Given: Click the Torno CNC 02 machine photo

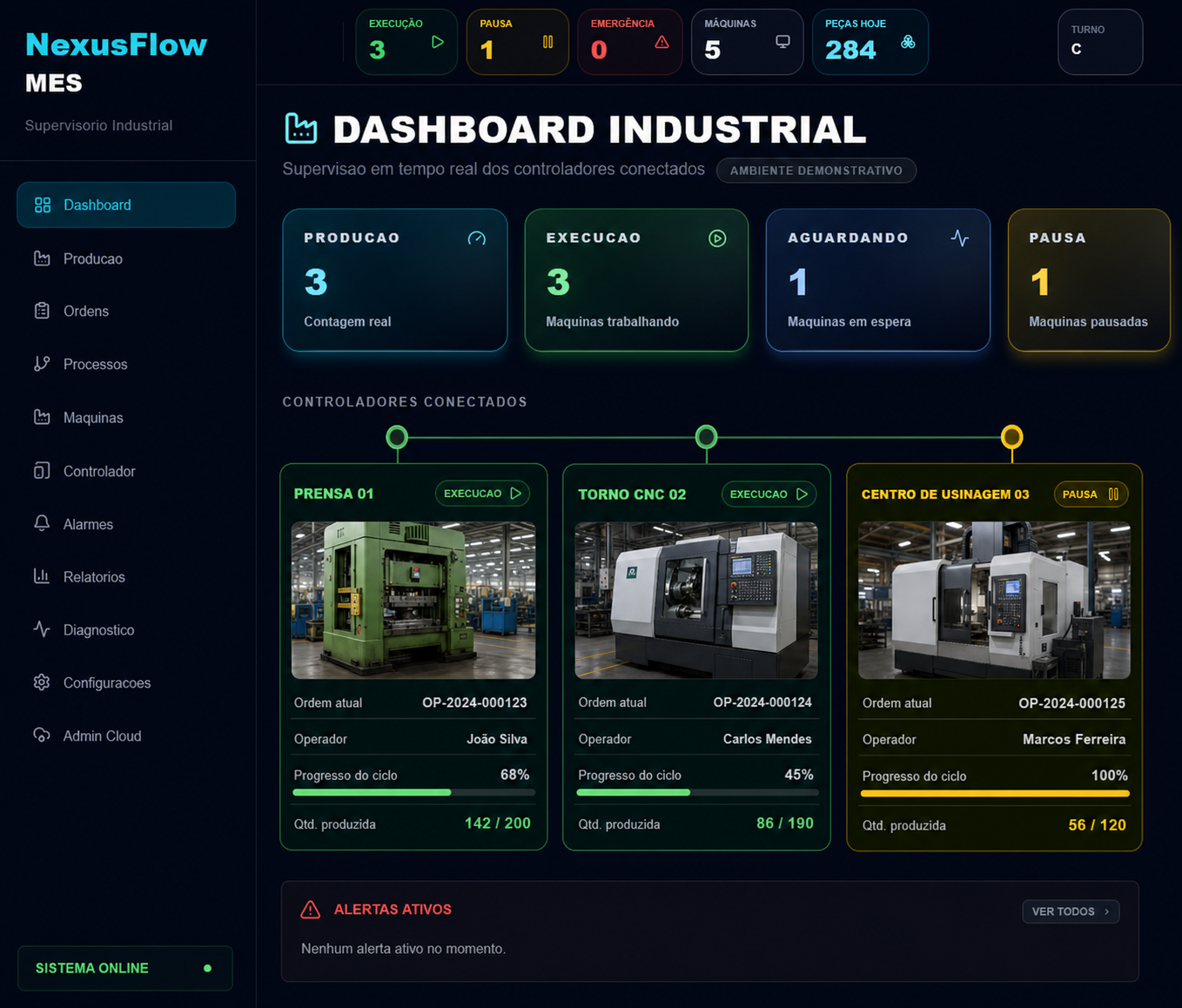Looking at the screenshot, I should pyautogui.click(x=696, y=600).
